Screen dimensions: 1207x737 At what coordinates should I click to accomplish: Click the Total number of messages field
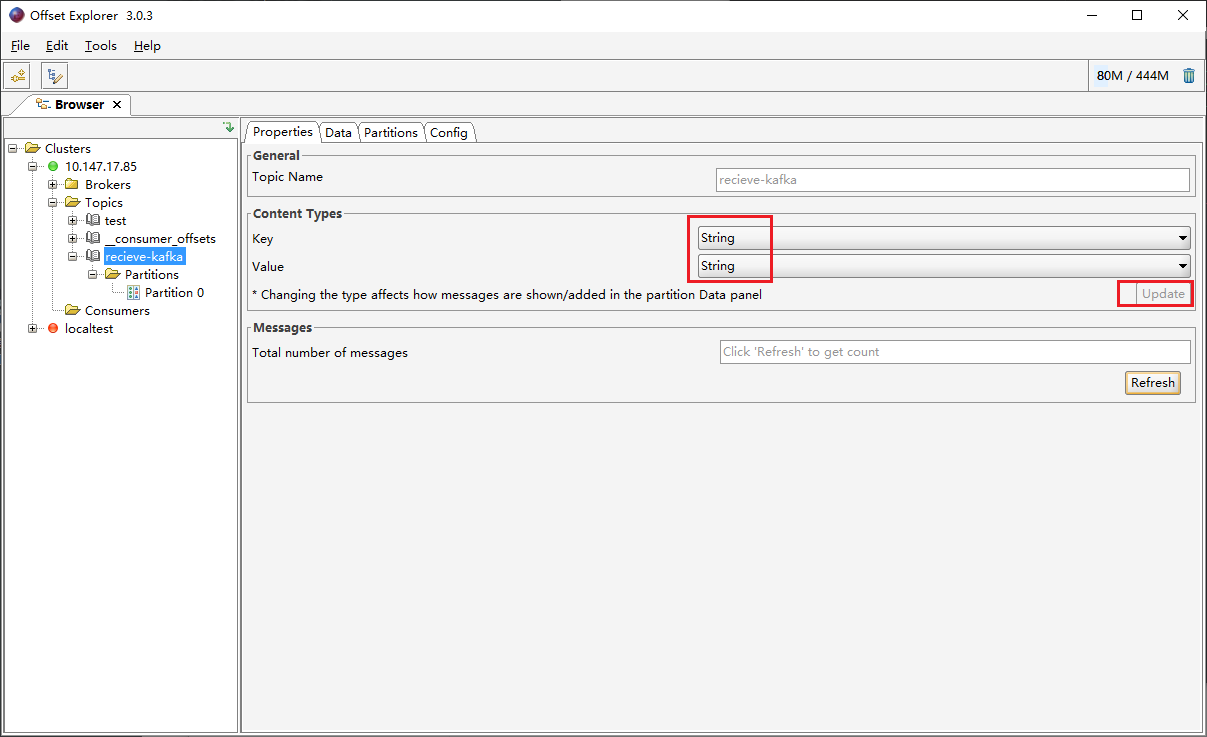click(x=955, y=352)
